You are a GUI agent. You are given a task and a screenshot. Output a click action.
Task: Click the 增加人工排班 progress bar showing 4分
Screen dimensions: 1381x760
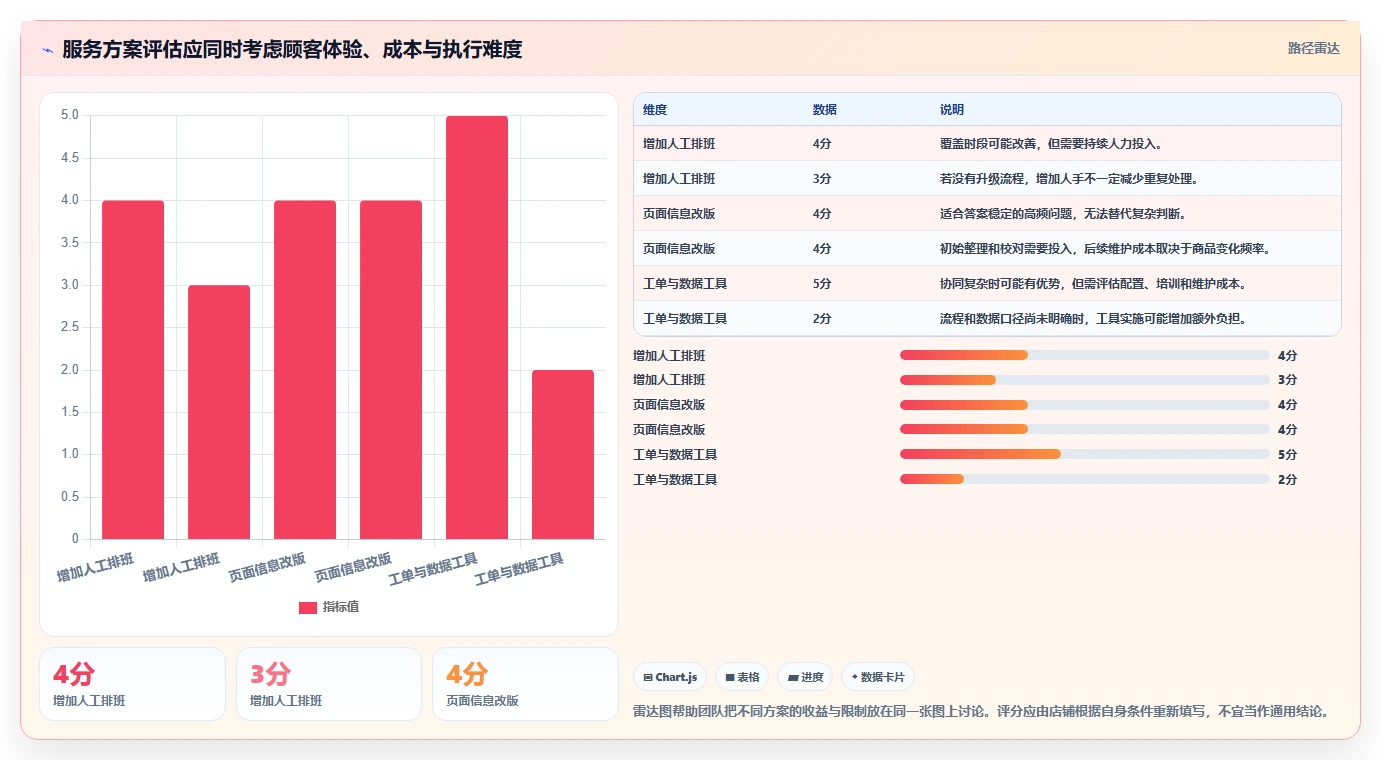coord(1085,355)
